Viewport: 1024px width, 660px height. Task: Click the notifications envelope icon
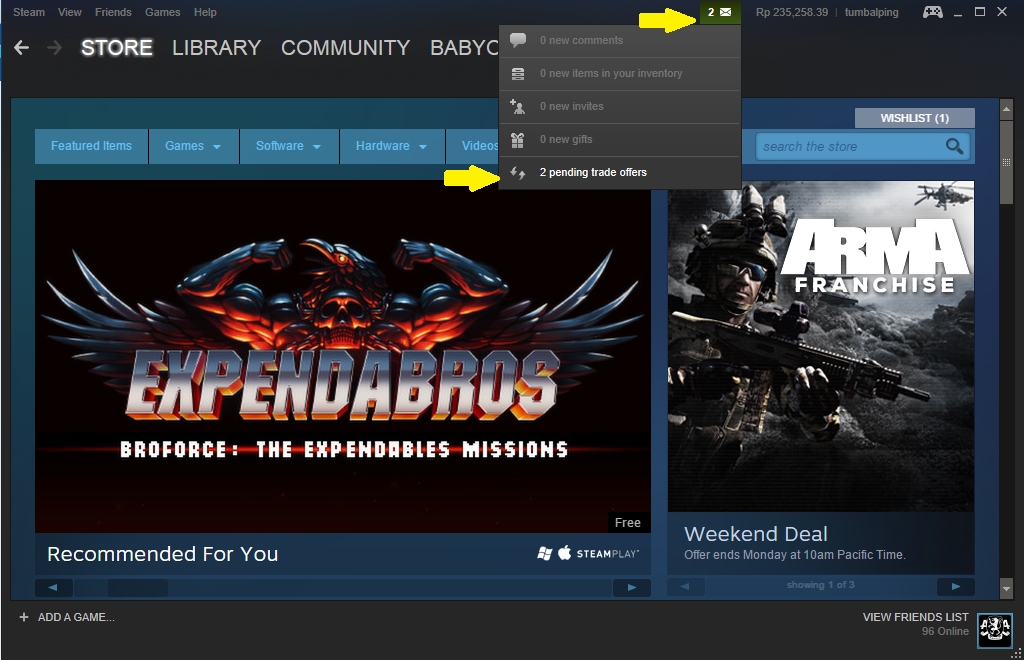coord(725,12)
